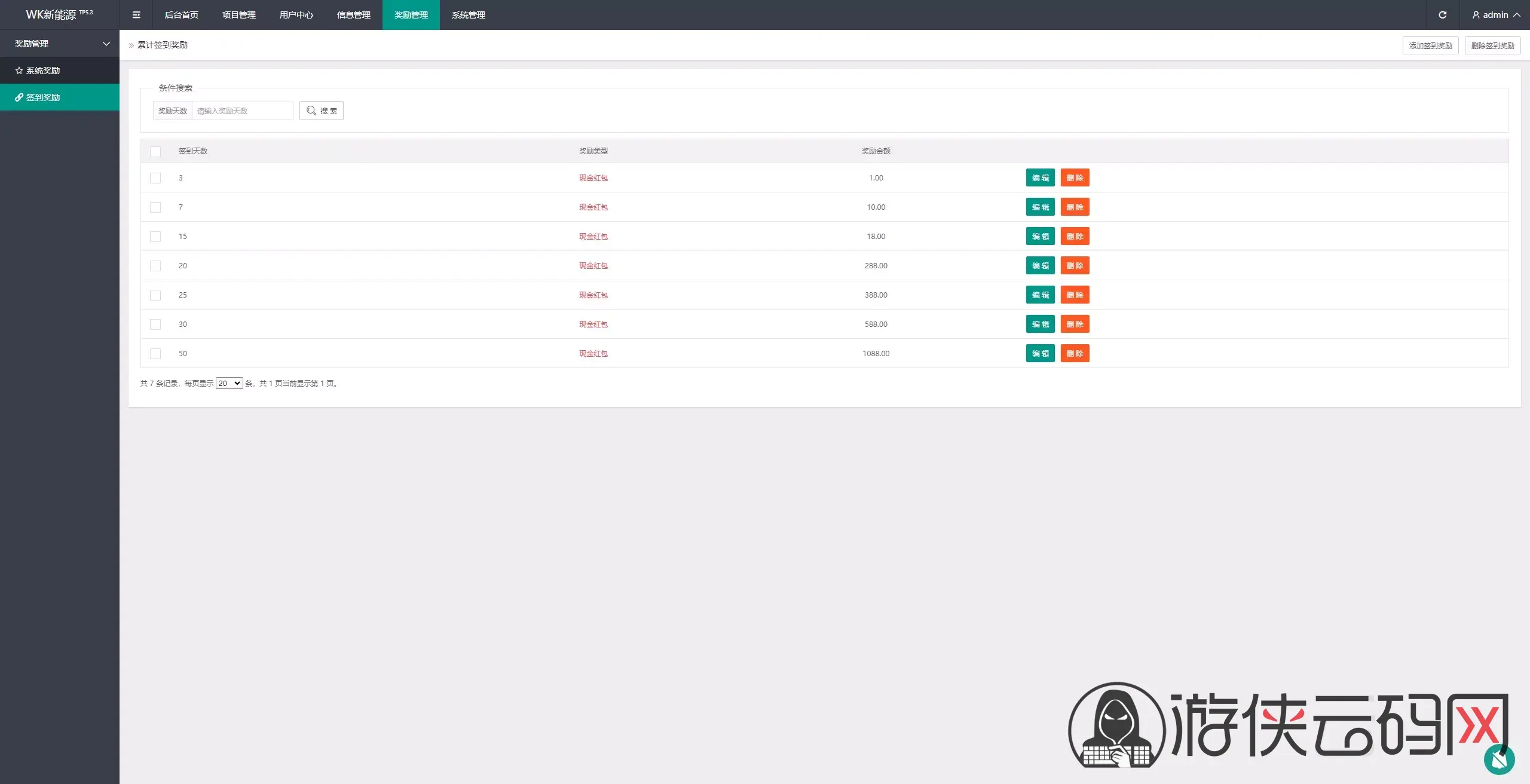The width and height of the screenshot is (1530, 784).
Task: Check the checkbox for the 3-day row
Action: pos(155,178)
